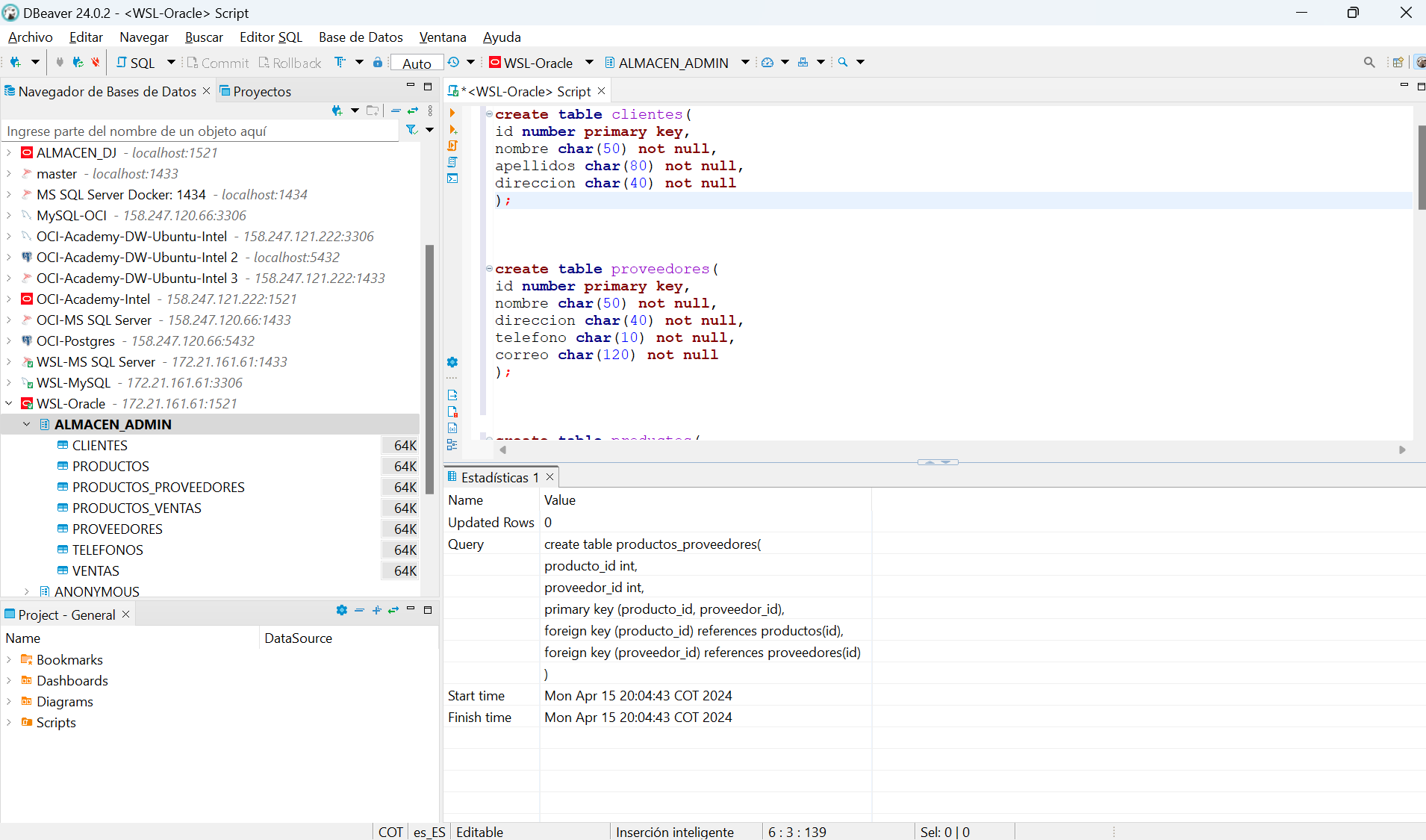Click the Project General configure gear icon
This screenshot has height=840, width=1426.
[342, 610]
